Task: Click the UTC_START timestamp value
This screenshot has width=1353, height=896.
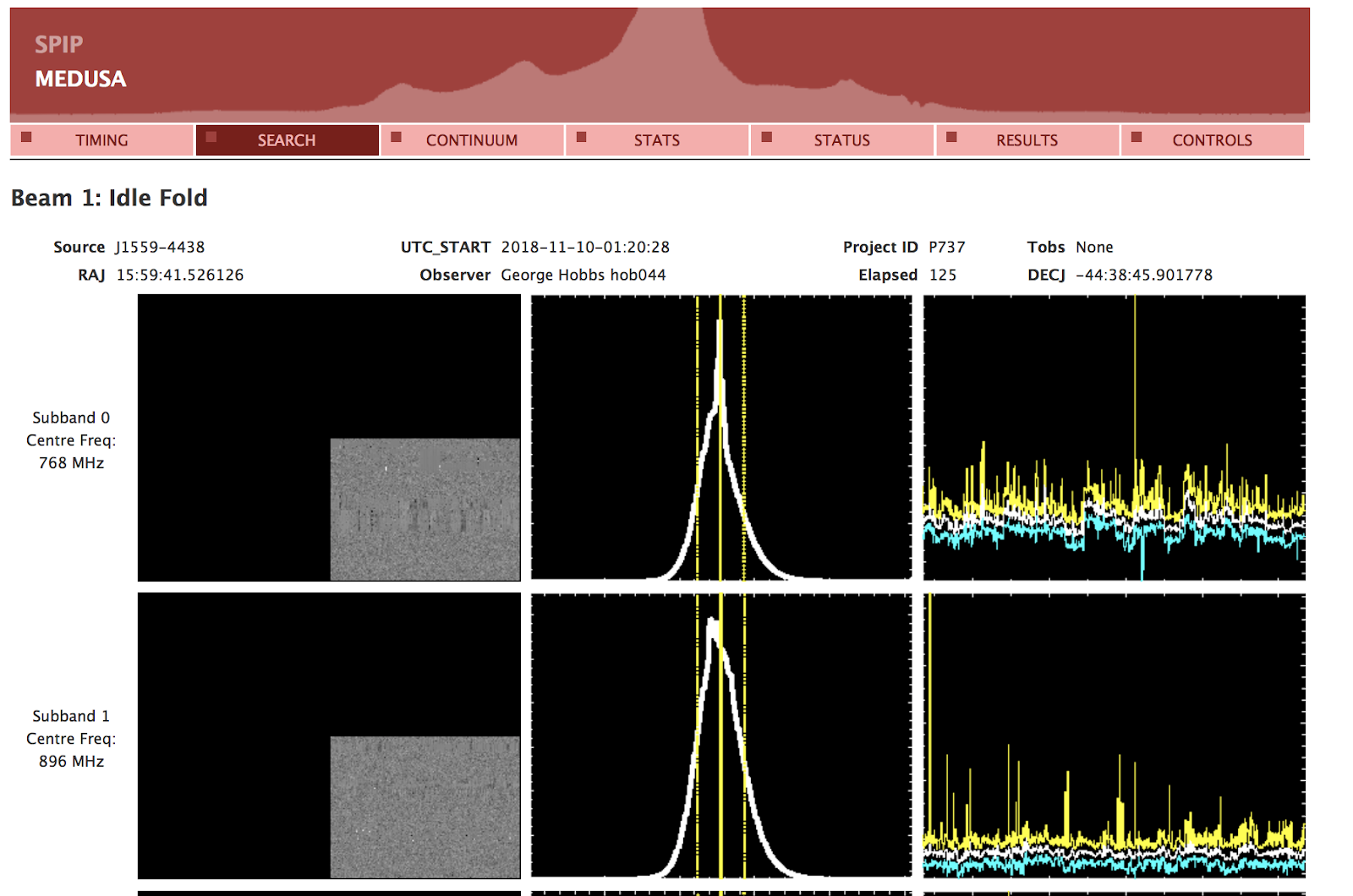Action: pyautogui.click(x=585, y=247)
